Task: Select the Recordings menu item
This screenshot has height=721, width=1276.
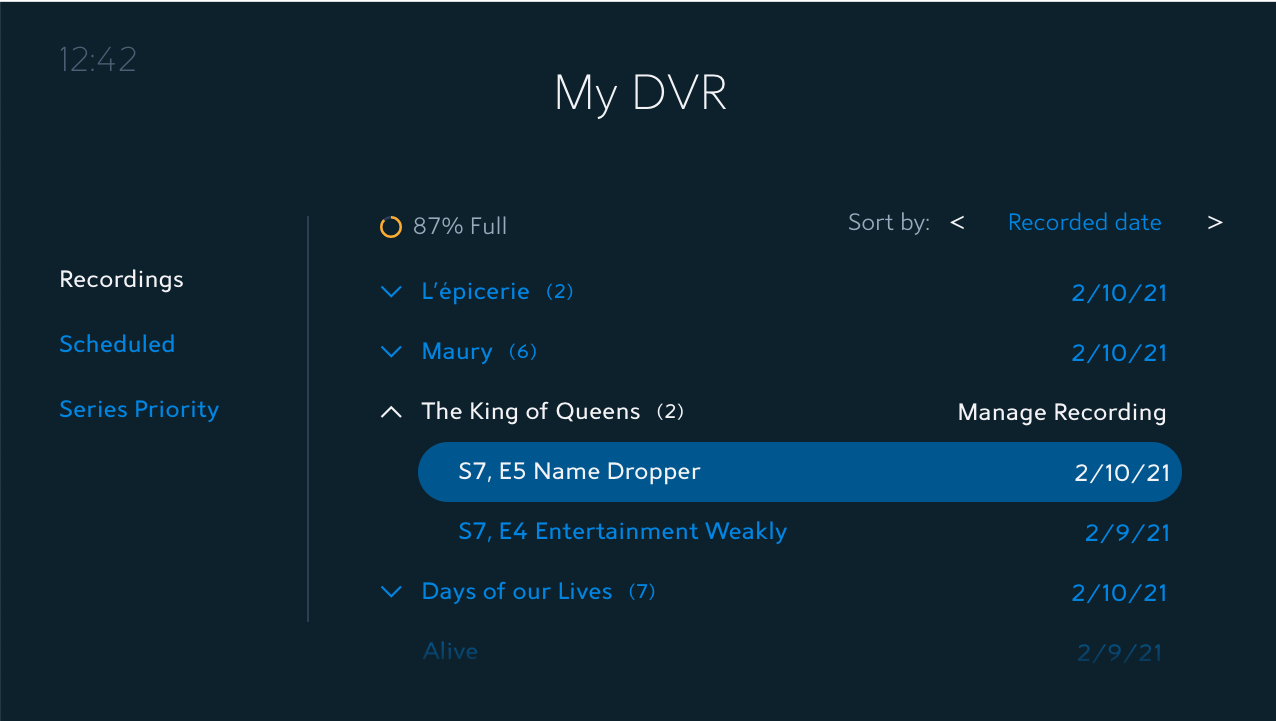Action: pos(121,280)
